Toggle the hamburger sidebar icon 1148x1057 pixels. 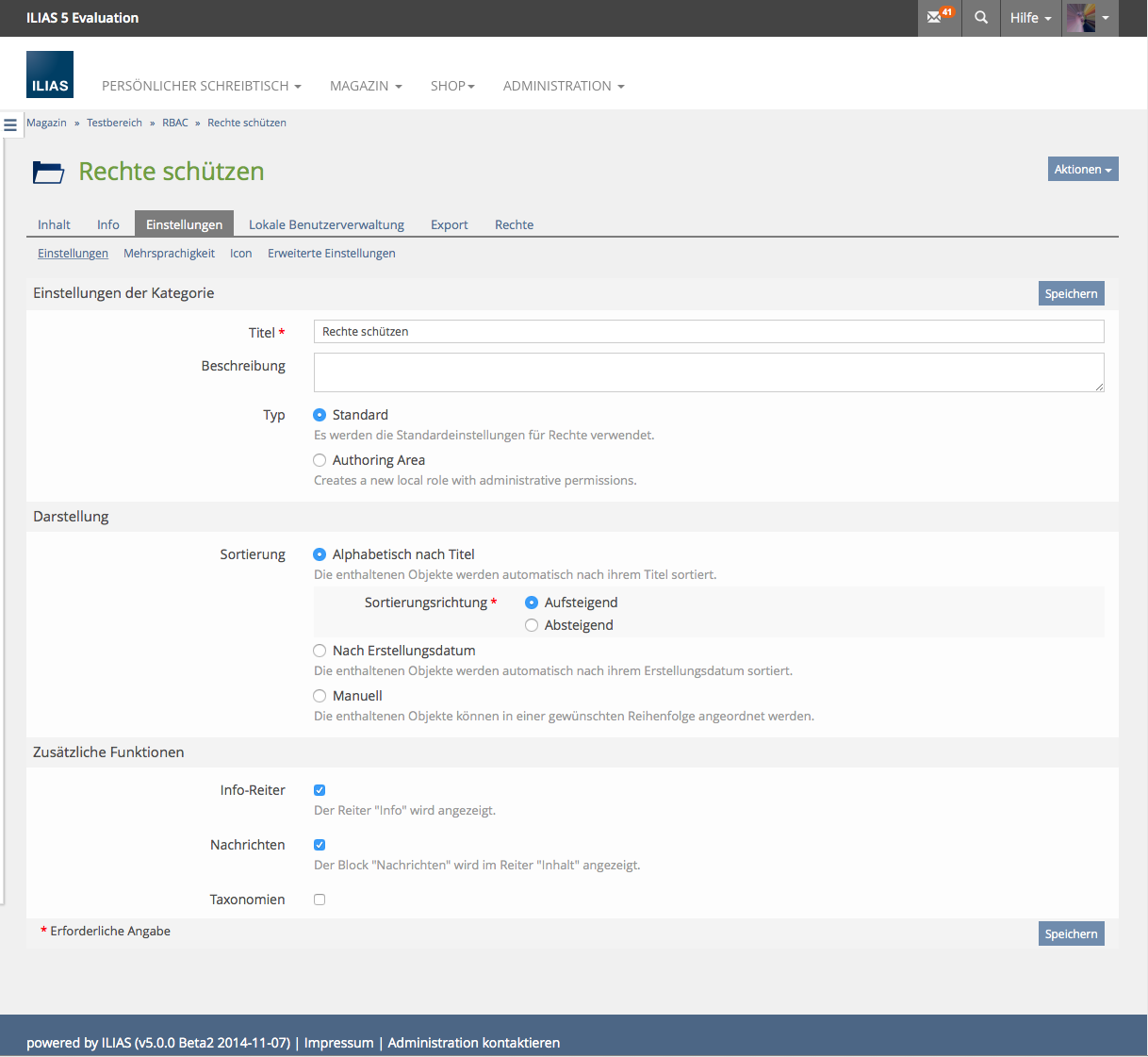point(10,124)
